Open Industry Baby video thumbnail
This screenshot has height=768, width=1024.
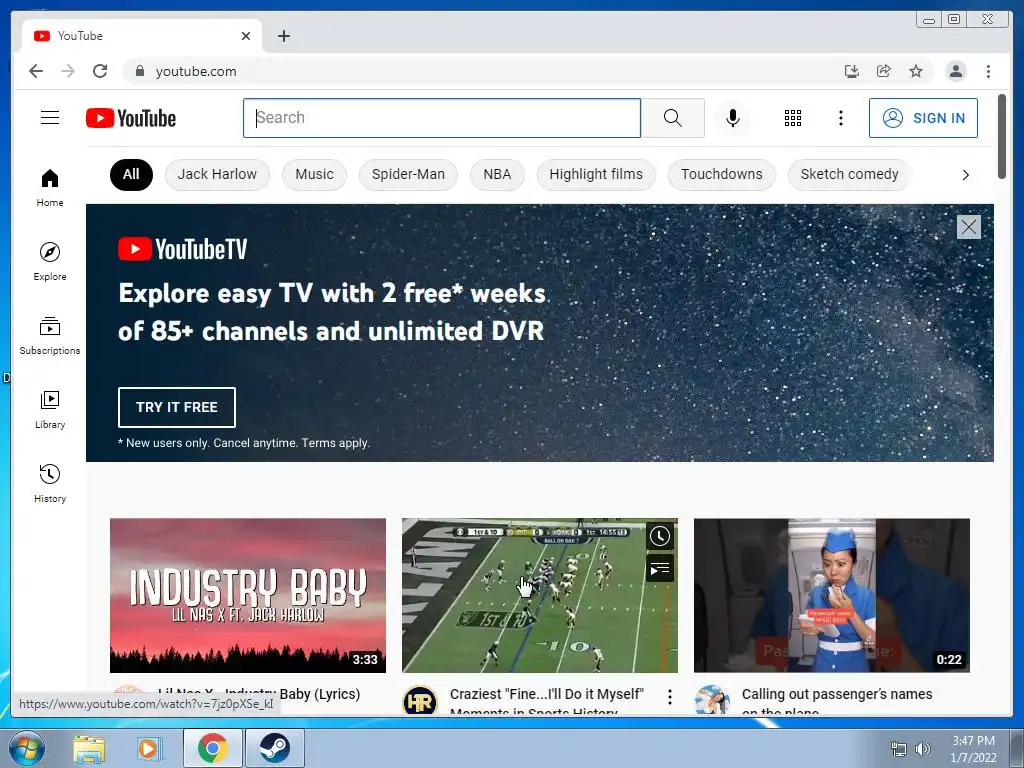point(248,595)
